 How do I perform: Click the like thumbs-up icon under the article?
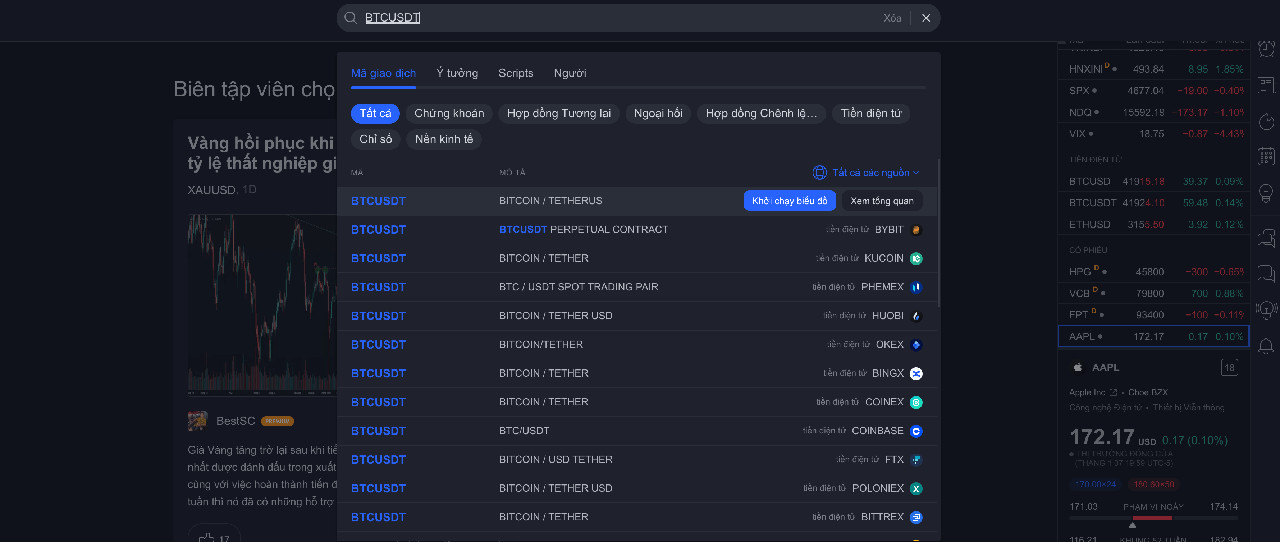coord(206,537)
